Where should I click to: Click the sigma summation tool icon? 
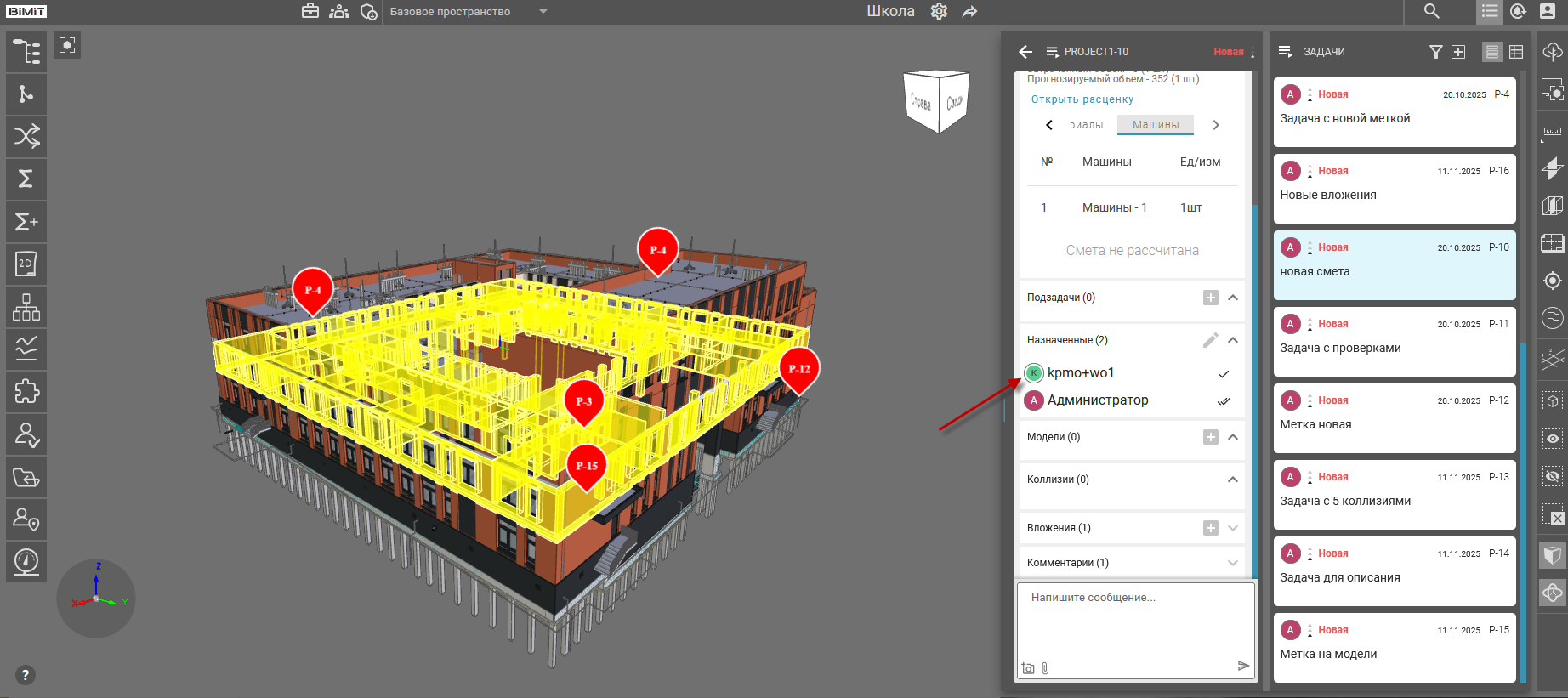click(26, 179)
